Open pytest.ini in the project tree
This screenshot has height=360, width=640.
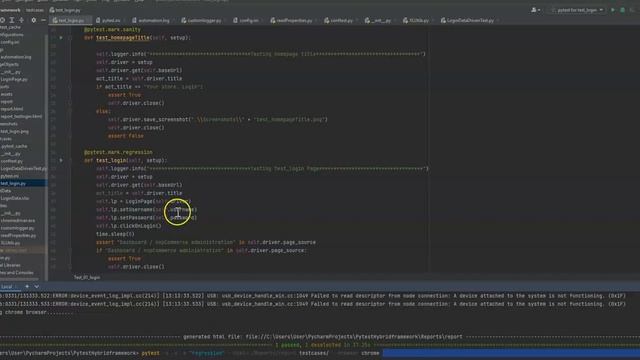[x=10, y=176]
